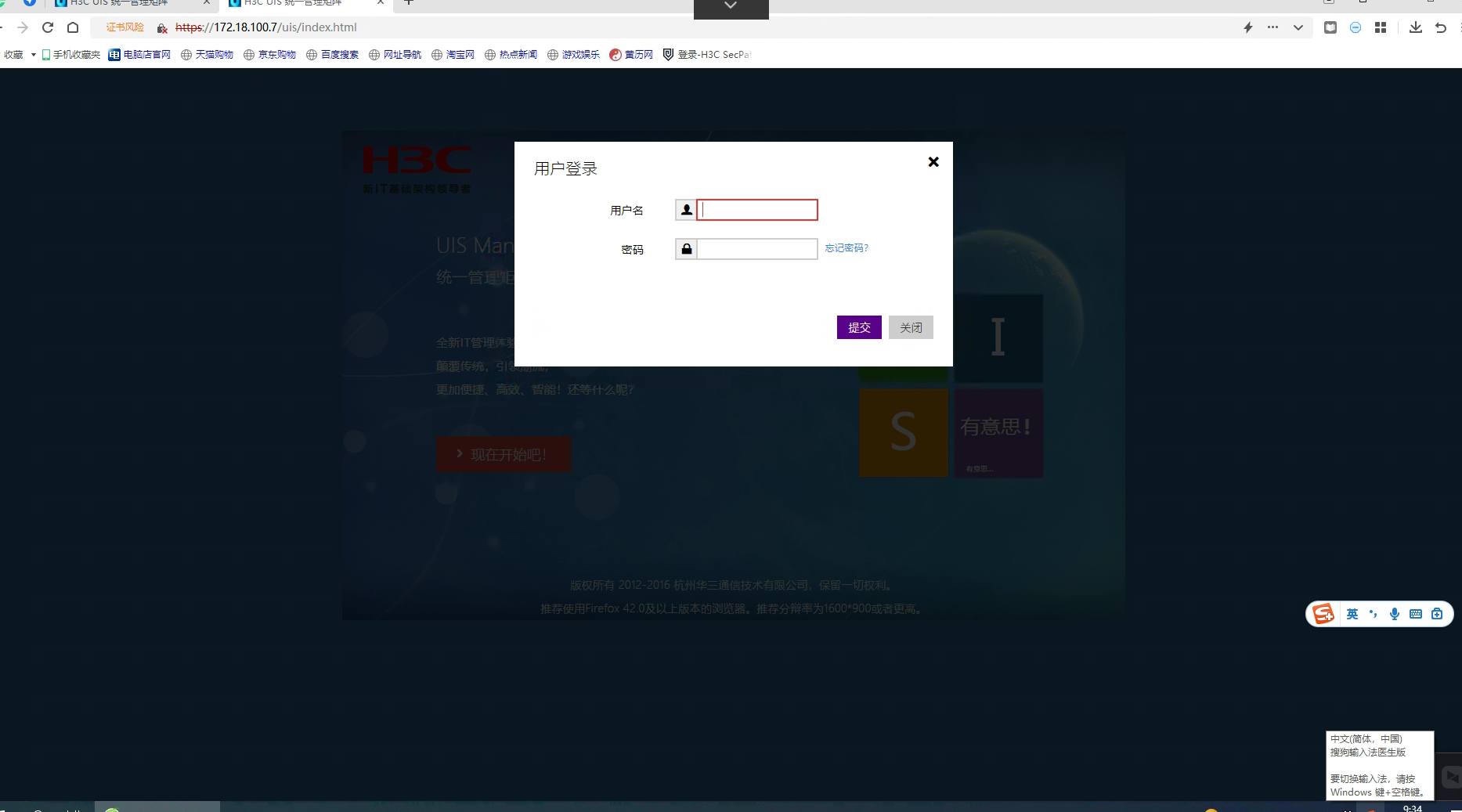Open the downloads arrow icon
Viewport: 1462px width, 812px height.
[1416, 27]
